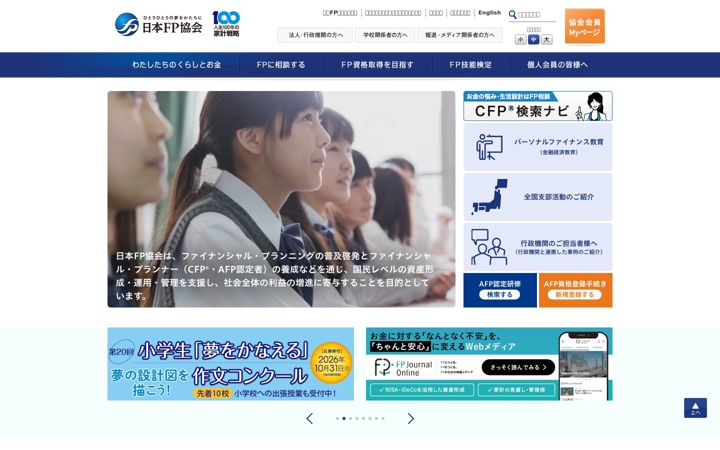
Task: Click the hero image of students
Action: click(281, 199)
